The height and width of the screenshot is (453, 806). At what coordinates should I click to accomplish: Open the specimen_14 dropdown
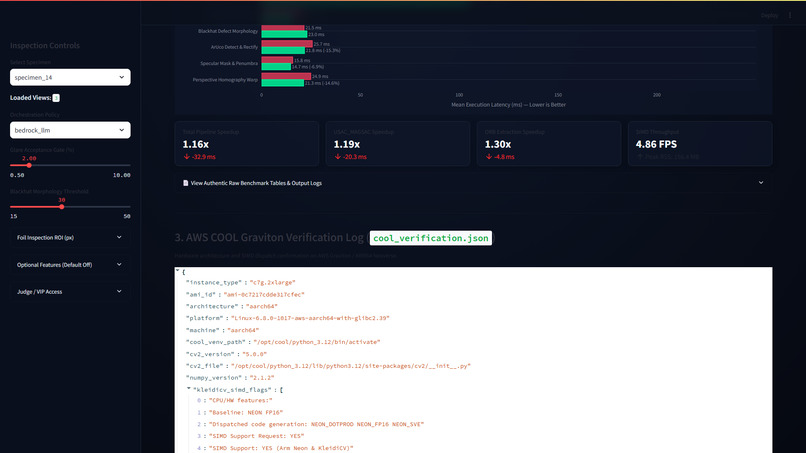pos(70,77)
